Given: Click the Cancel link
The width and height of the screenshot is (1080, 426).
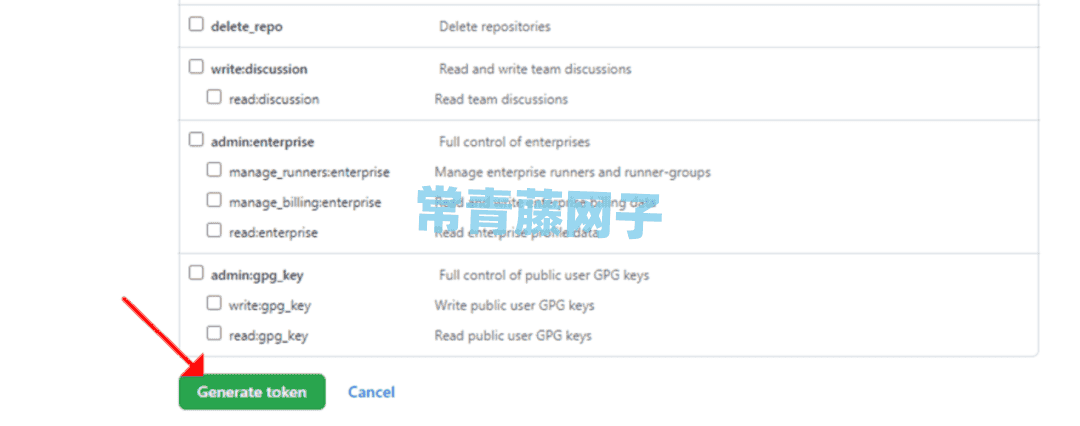Looking at the screenshot, I should [371, 392].
